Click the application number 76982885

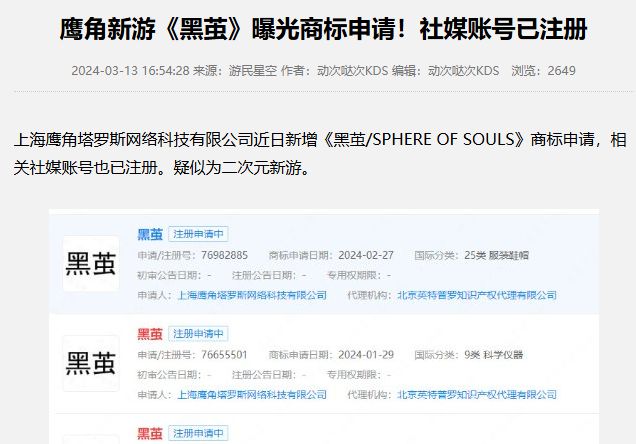[224, 255]
